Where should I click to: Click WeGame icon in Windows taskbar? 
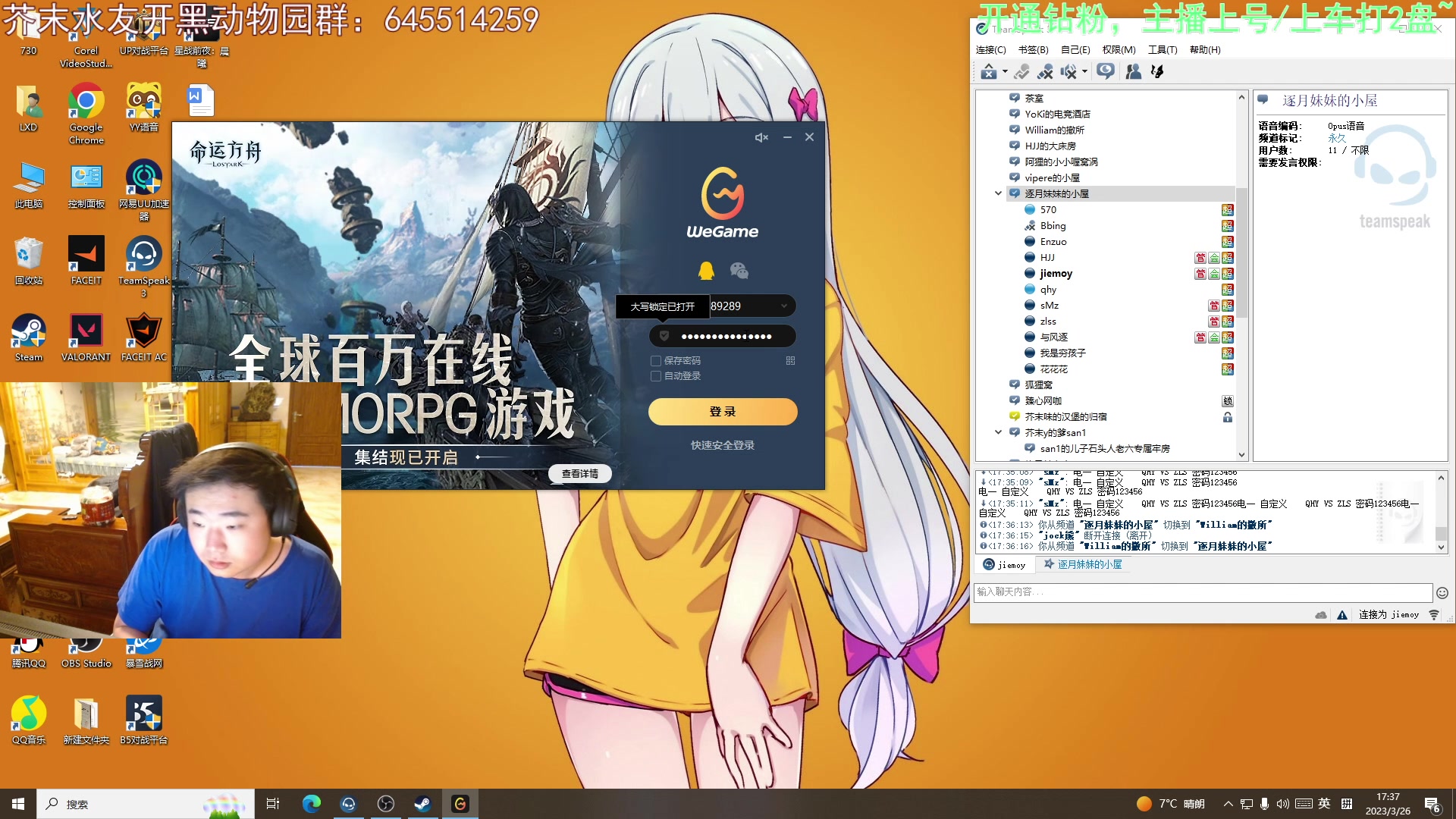pos(460,804)
